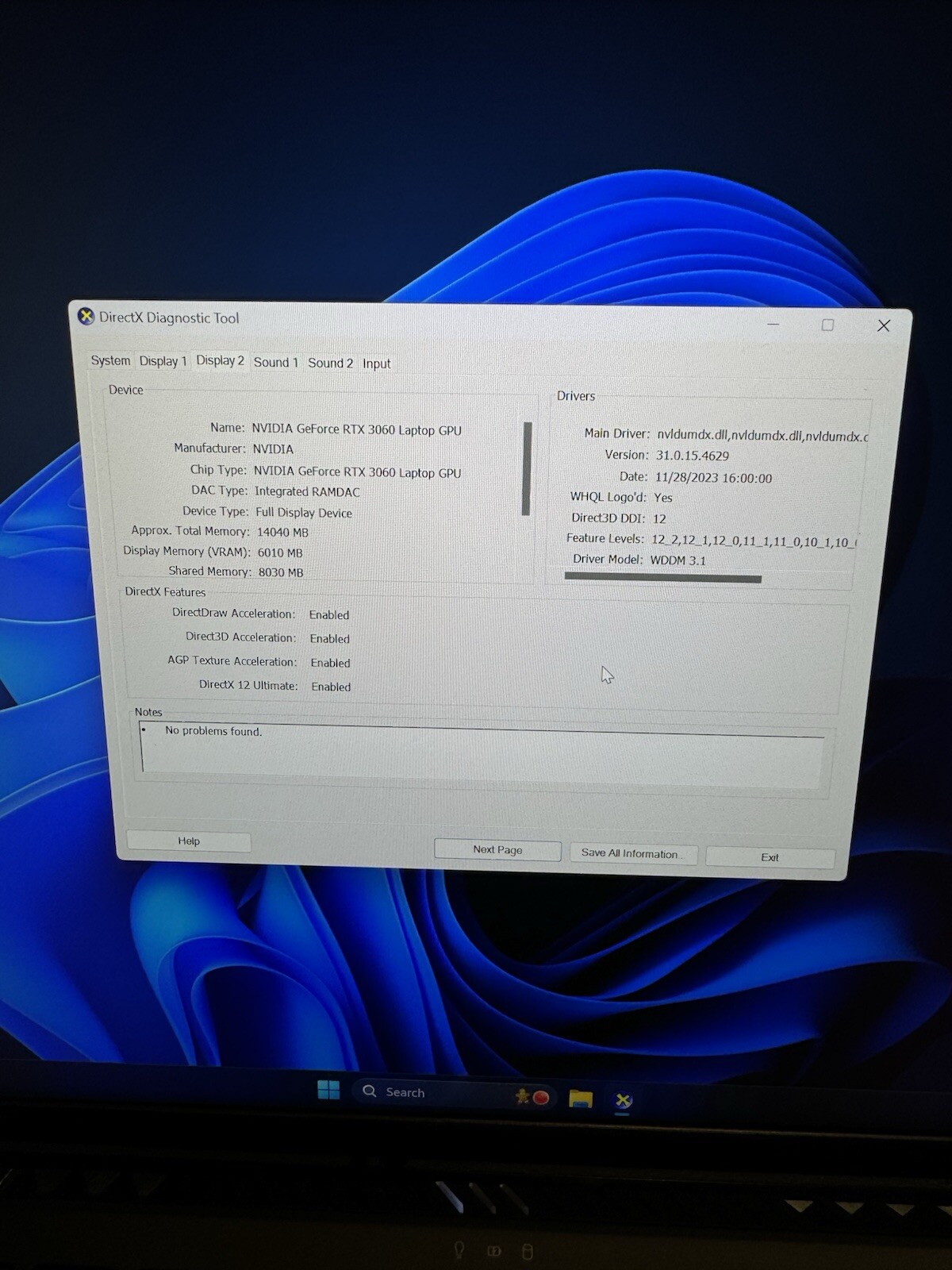Click the driver Version value 31.0.15.4629
Screen dimensions: 952x1270
click(x=693, y=456)
